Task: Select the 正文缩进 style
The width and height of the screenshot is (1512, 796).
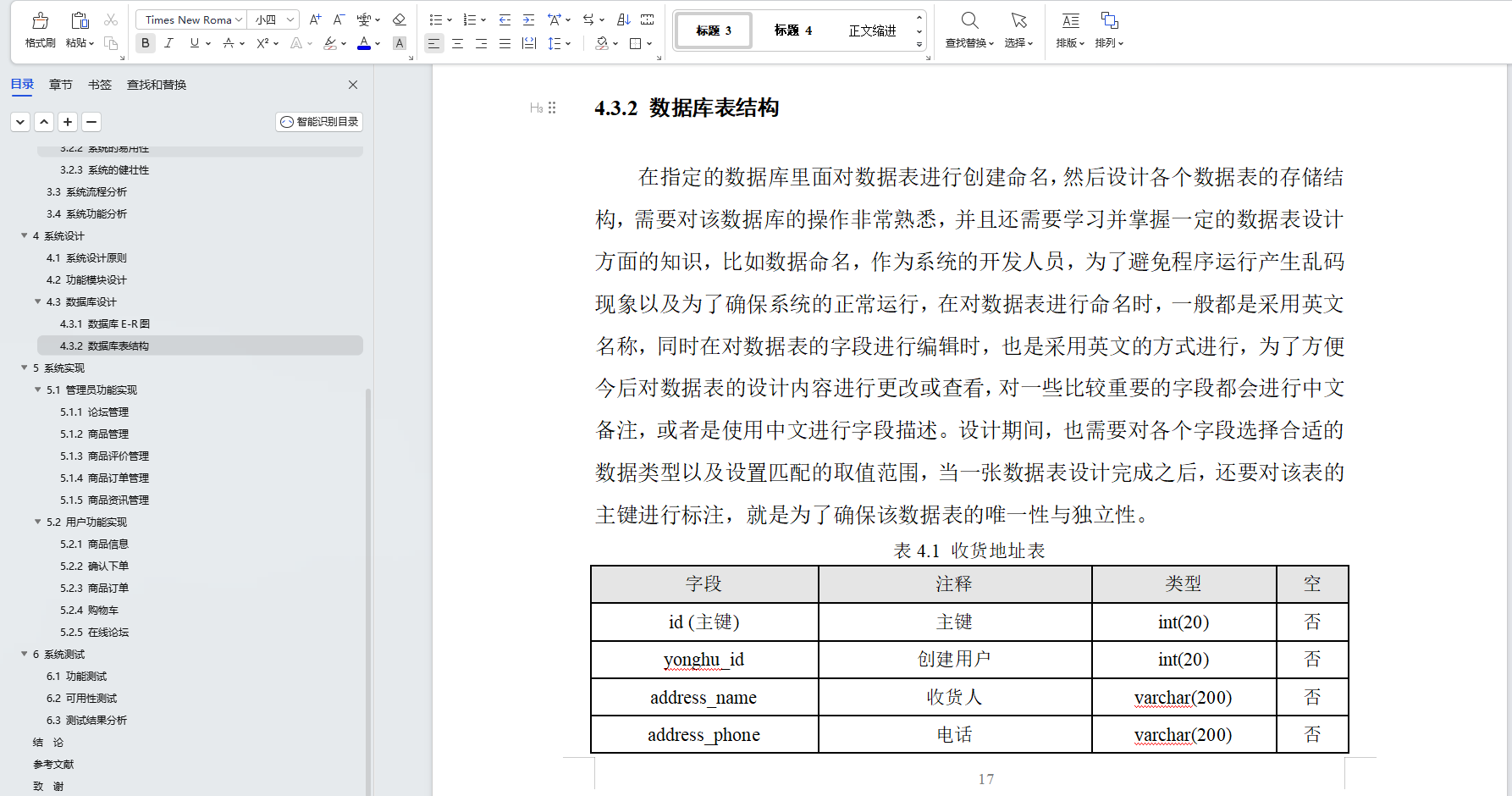Action: tap(872, 30)
